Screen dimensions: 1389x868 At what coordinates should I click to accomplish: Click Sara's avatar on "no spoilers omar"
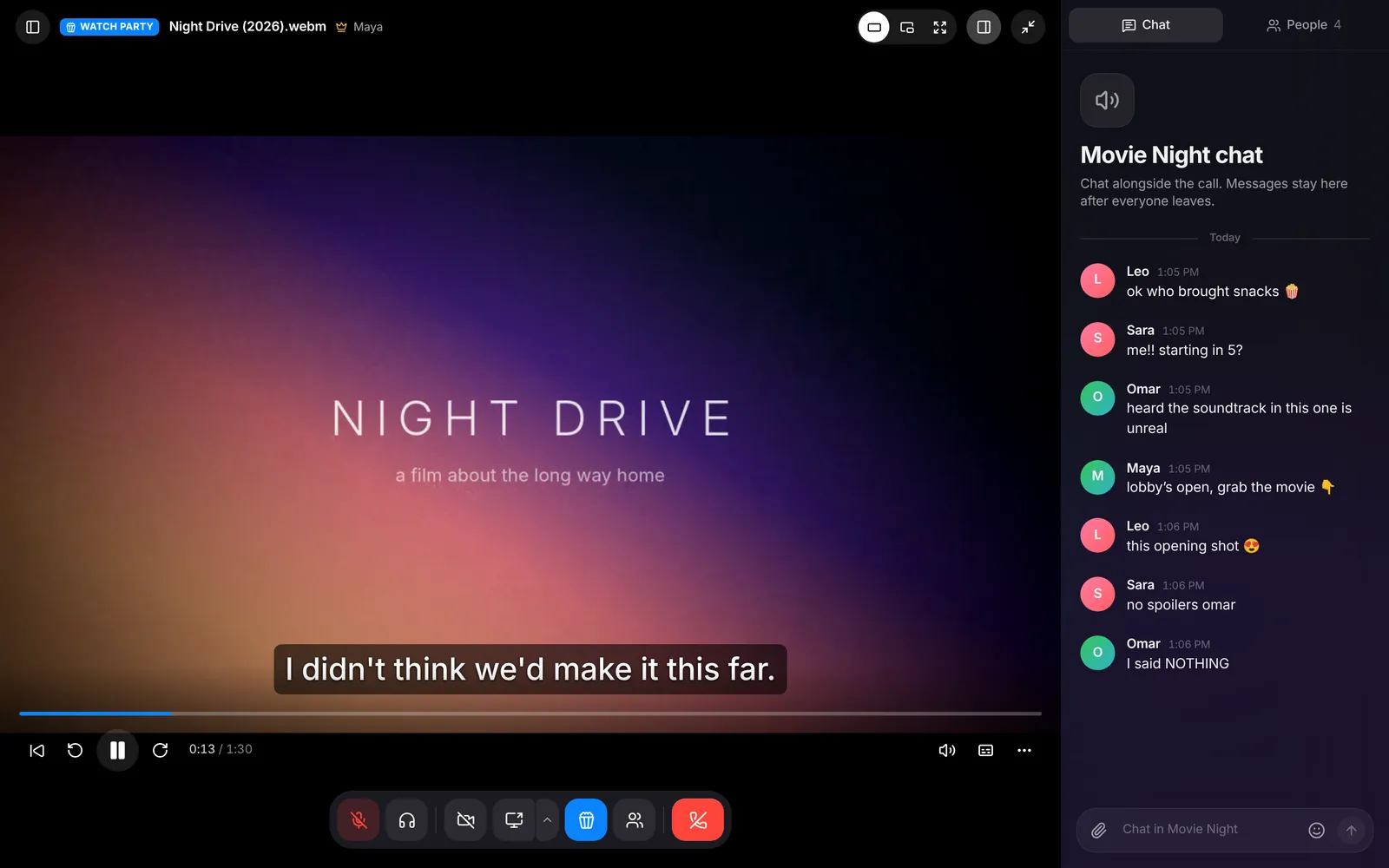pyautogui.click(x=1097, y=594)
